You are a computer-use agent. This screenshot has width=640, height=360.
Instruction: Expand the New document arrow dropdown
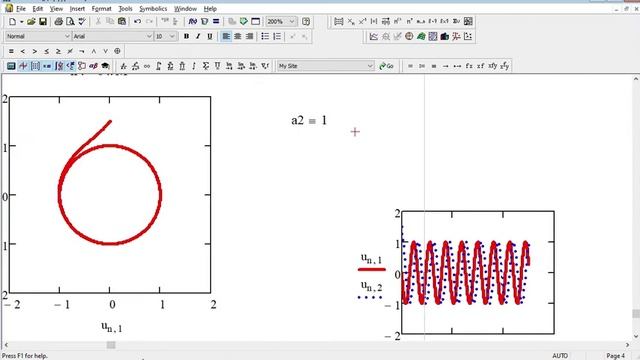pos(21,22)
